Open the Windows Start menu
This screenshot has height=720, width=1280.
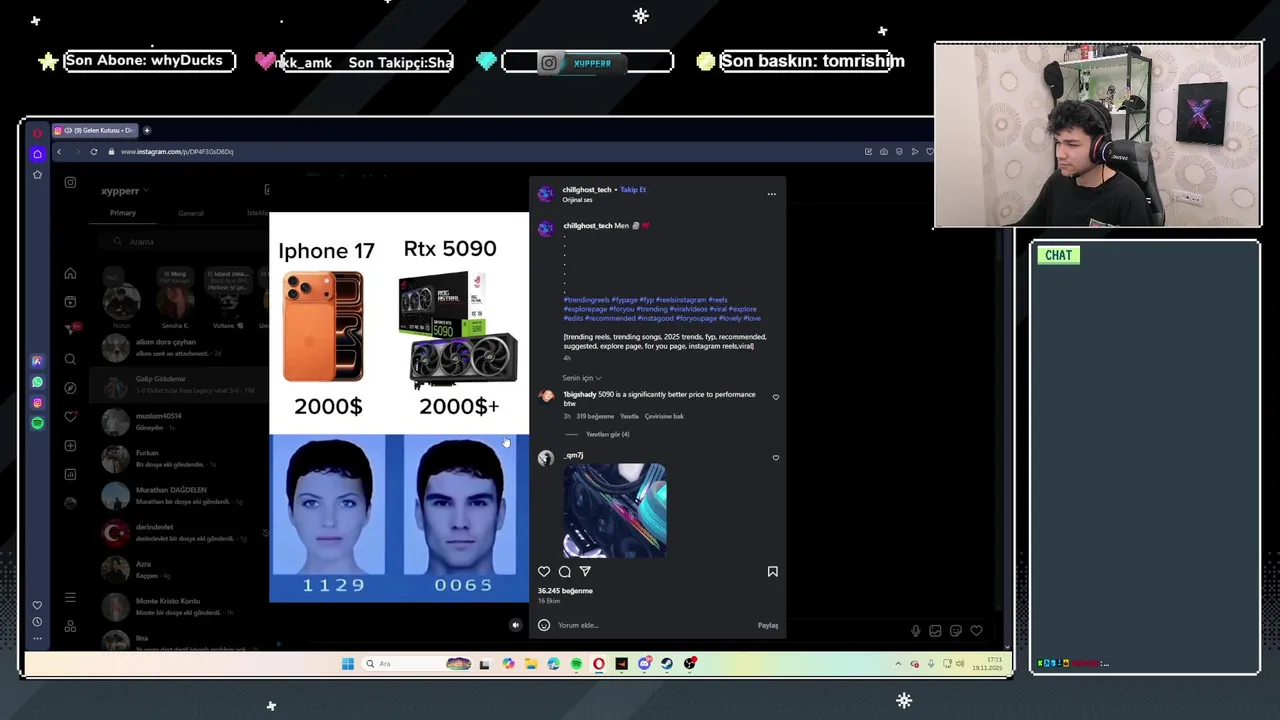click(347, 664)
